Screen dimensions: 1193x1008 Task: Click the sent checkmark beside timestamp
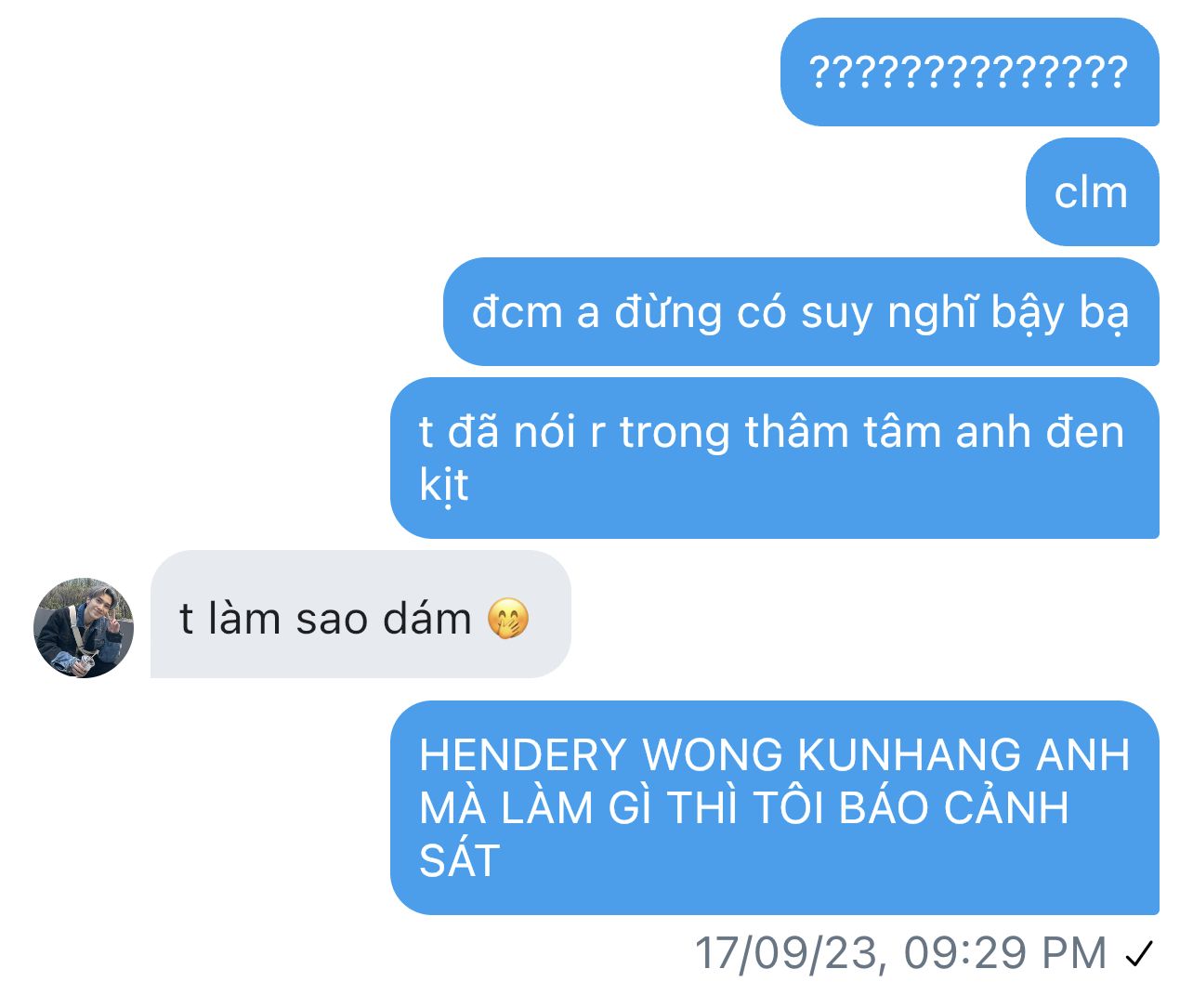click(1139, 953)
